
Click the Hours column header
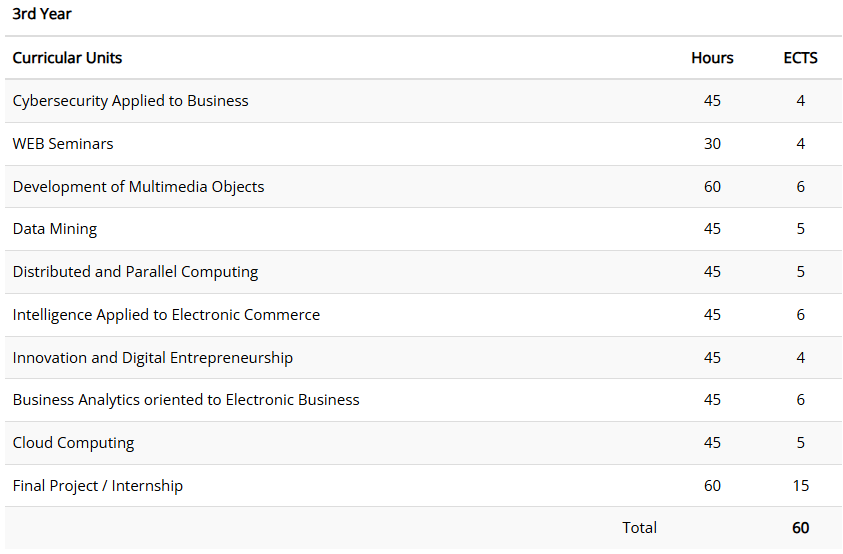(x=712, y=58)
